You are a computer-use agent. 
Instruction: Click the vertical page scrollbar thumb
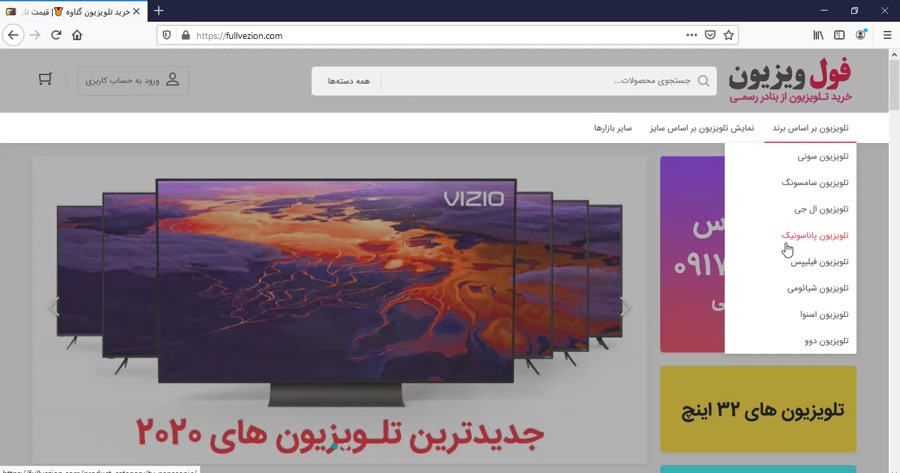tap(894, 84)
